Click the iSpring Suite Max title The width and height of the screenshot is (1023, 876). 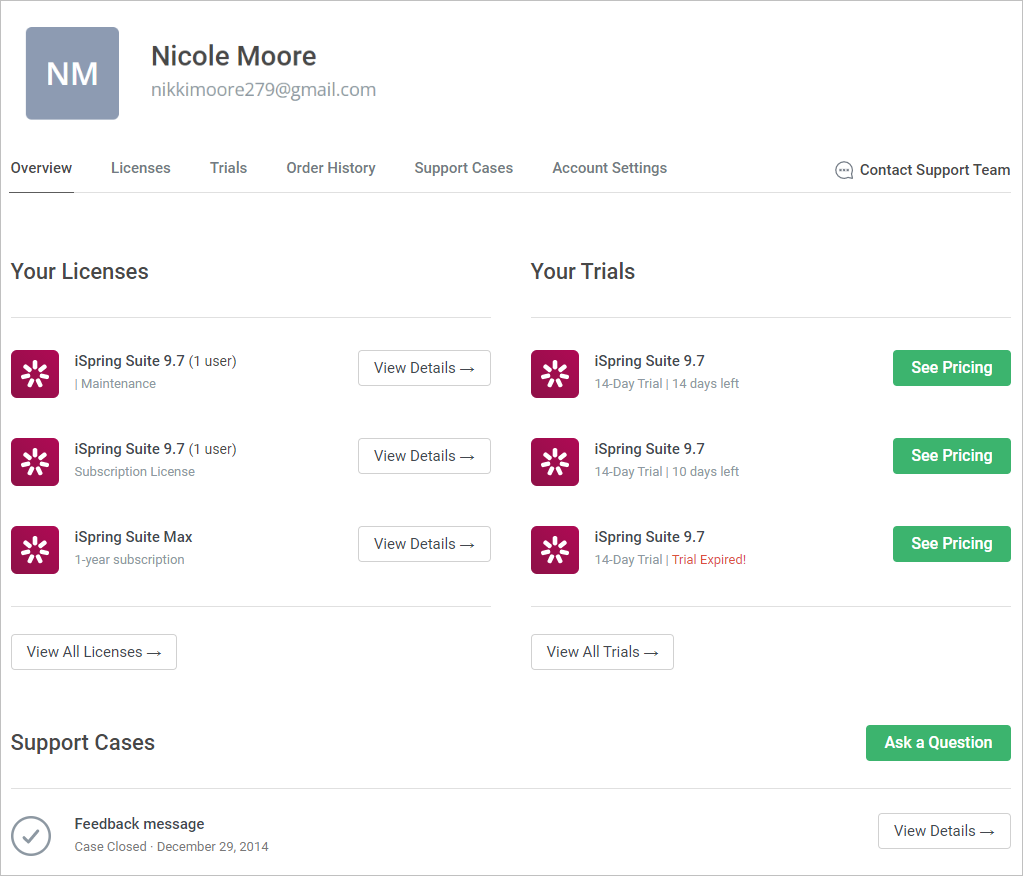[133, 537]
